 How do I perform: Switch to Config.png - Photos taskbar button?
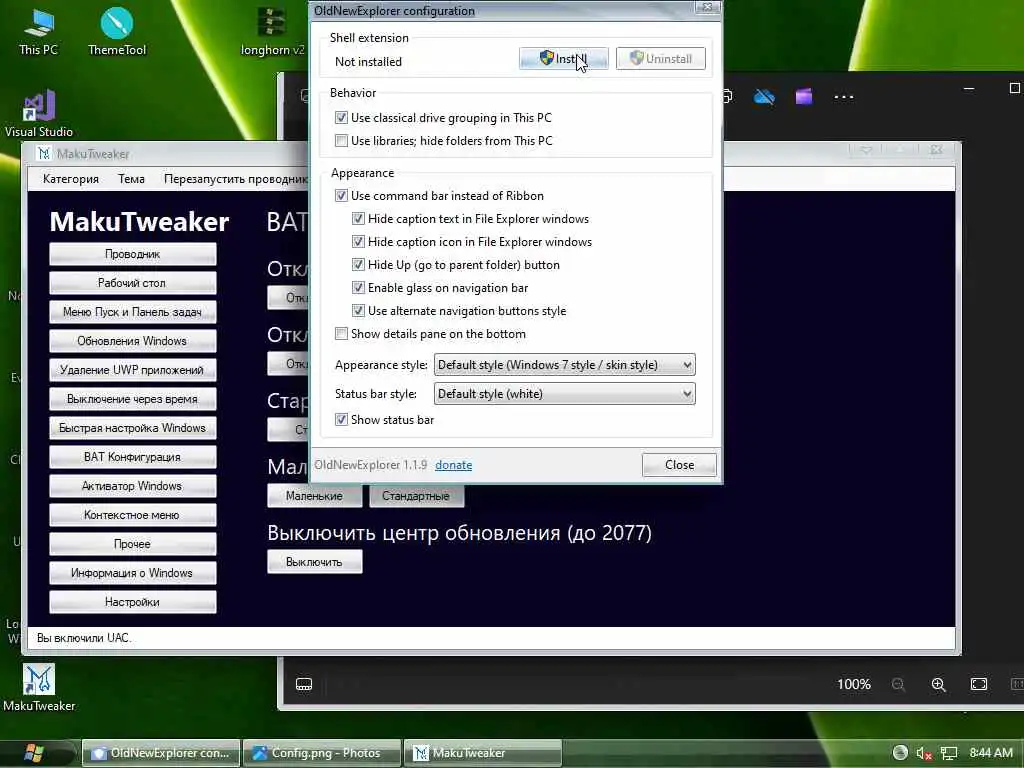point(321,753)
